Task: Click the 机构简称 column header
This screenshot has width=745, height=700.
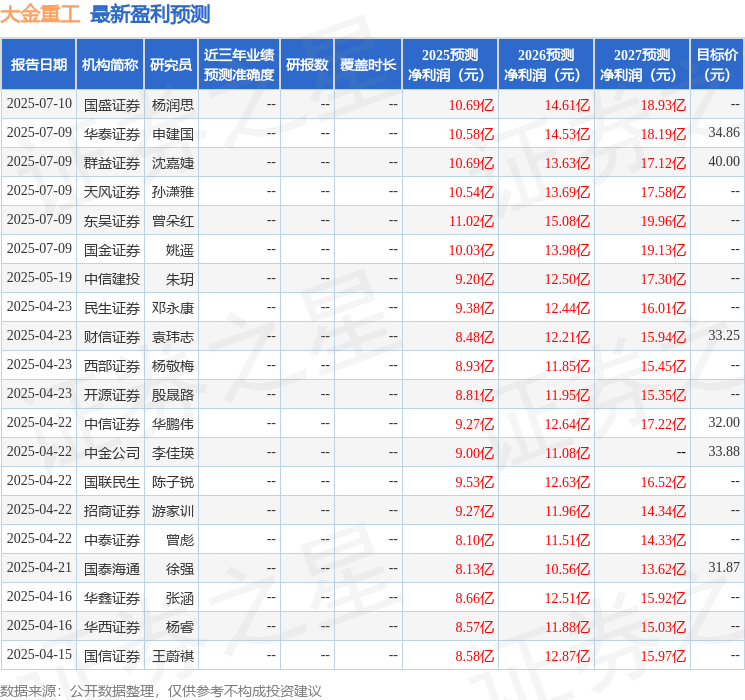Action: pyautogui.click(x=110, y=64)
